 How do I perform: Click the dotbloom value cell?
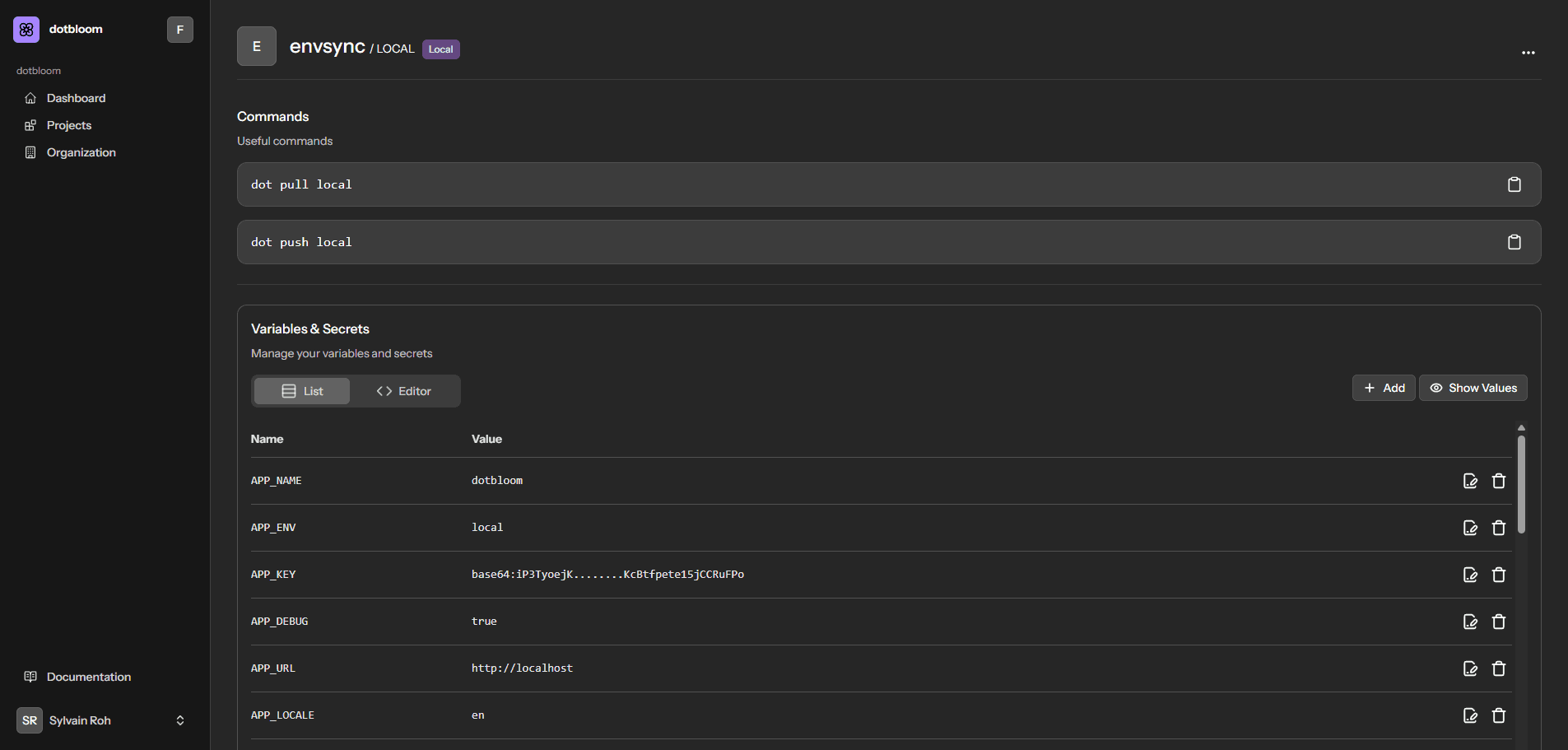pos(497,481)
